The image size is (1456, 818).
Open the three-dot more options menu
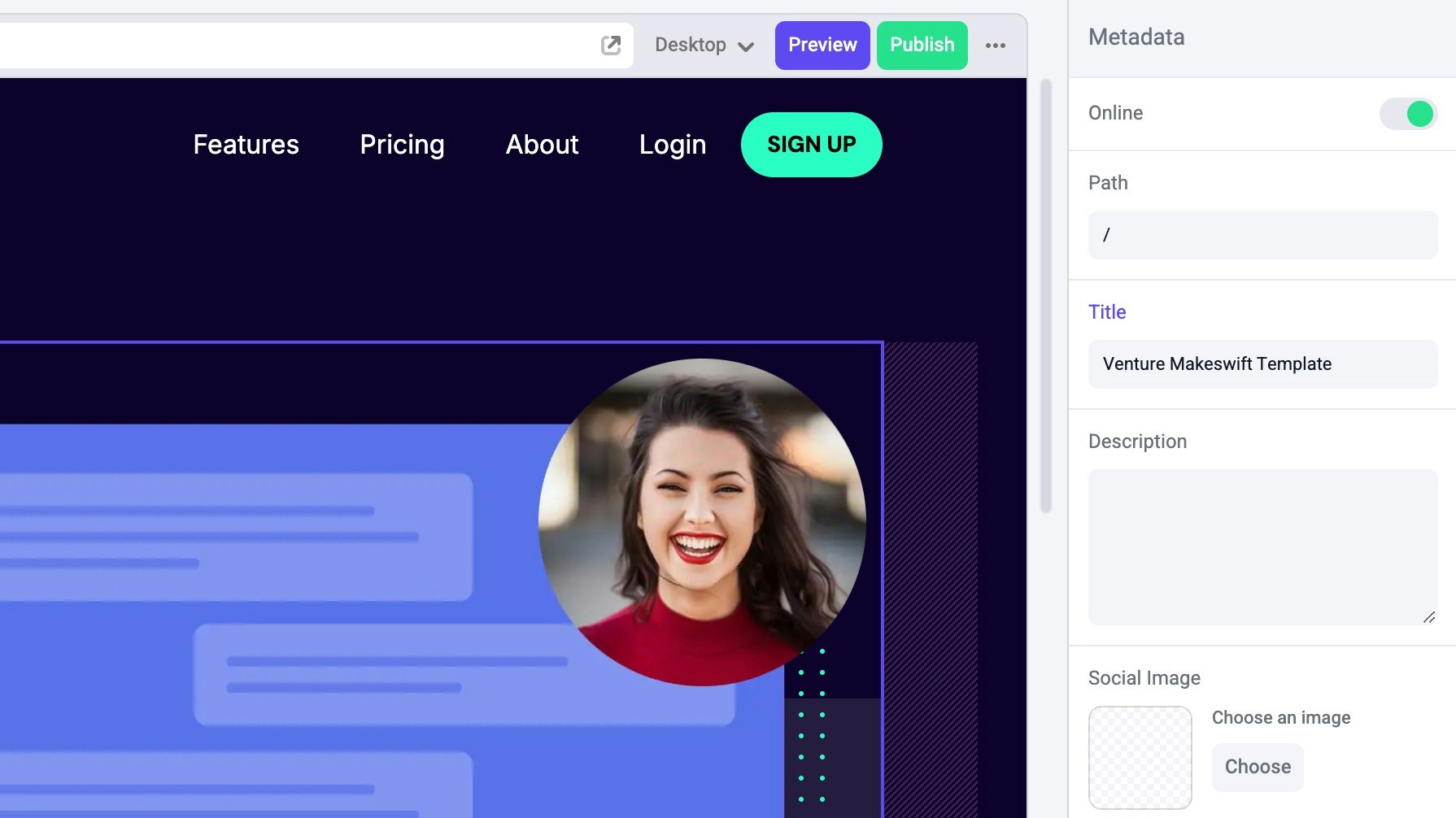coord(996,46)
